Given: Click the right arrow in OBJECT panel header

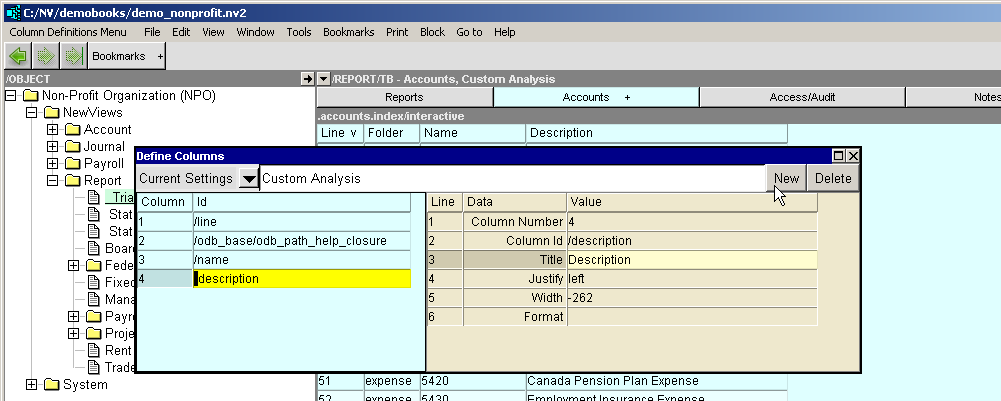Looking at the screenshot, I should pyautogui.click(x=307, y=79).
